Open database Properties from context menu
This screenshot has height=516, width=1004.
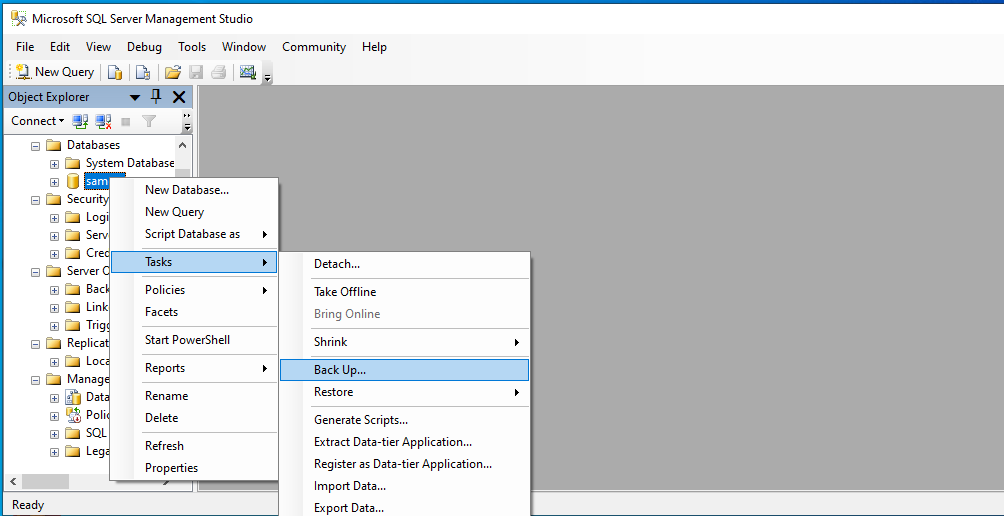coord(194,468)
